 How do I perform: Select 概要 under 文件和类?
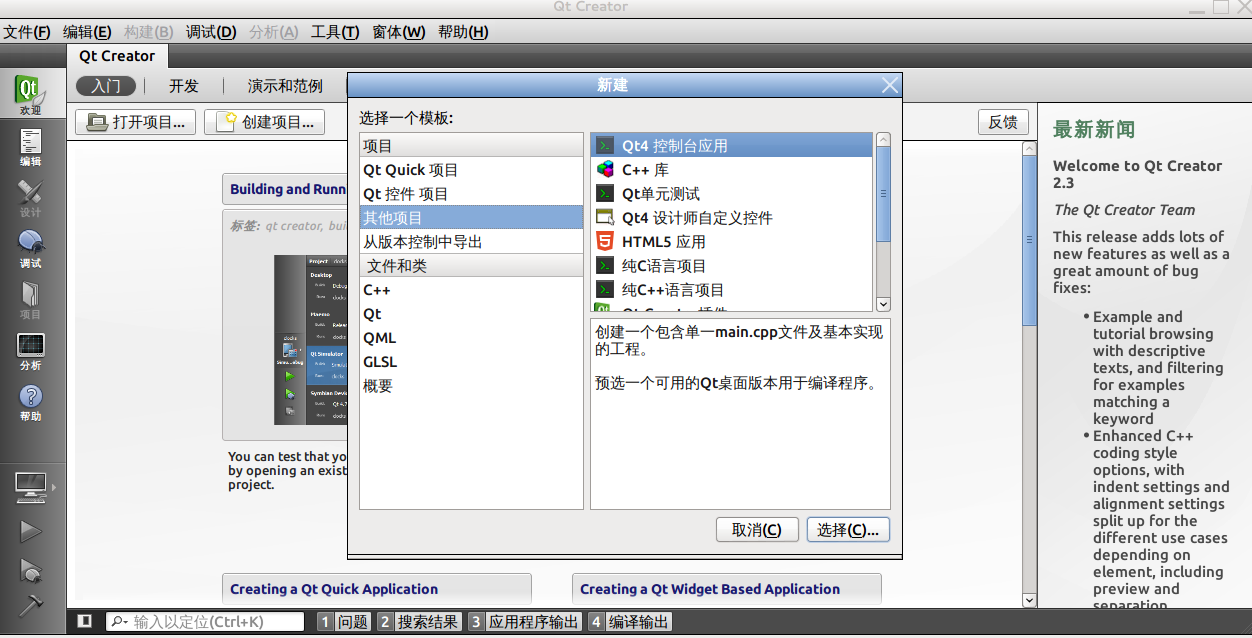pos(471,386)
